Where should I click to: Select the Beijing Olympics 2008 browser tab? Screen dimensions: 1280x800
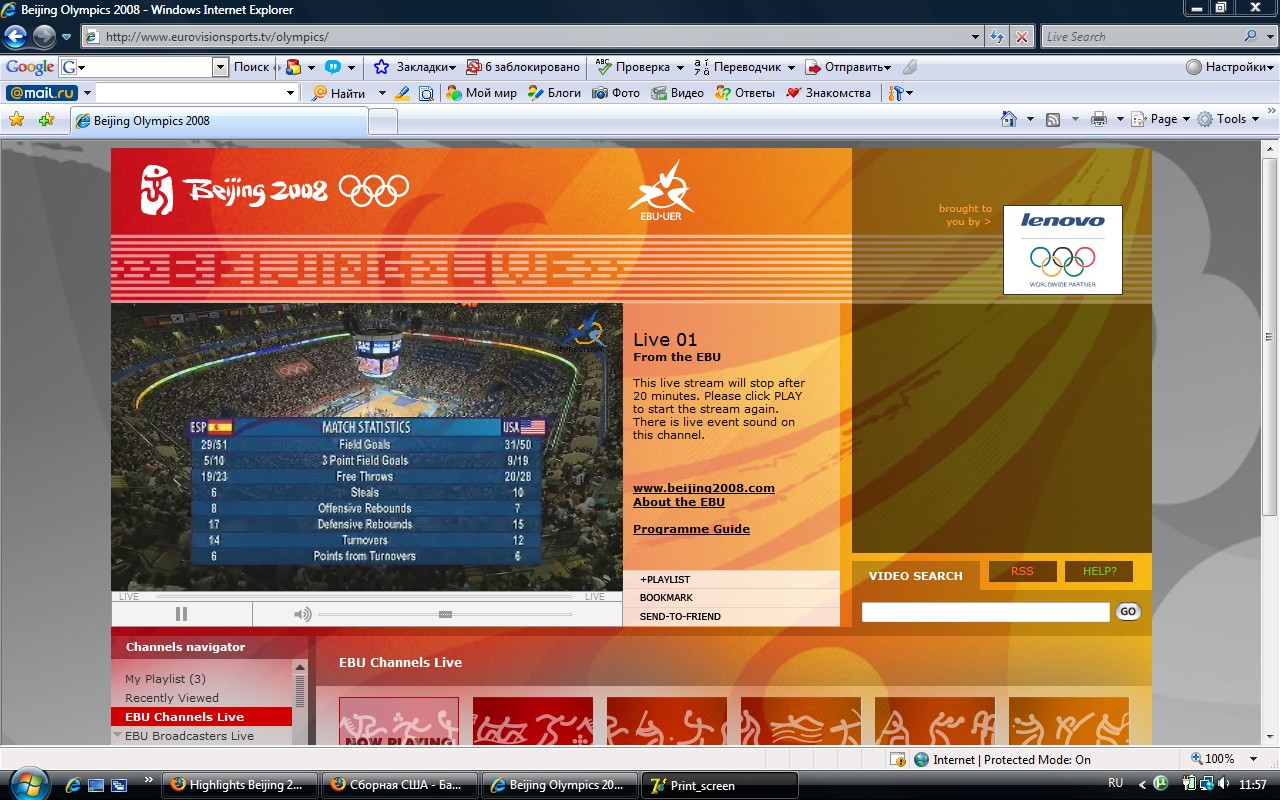tap(219, 120)
